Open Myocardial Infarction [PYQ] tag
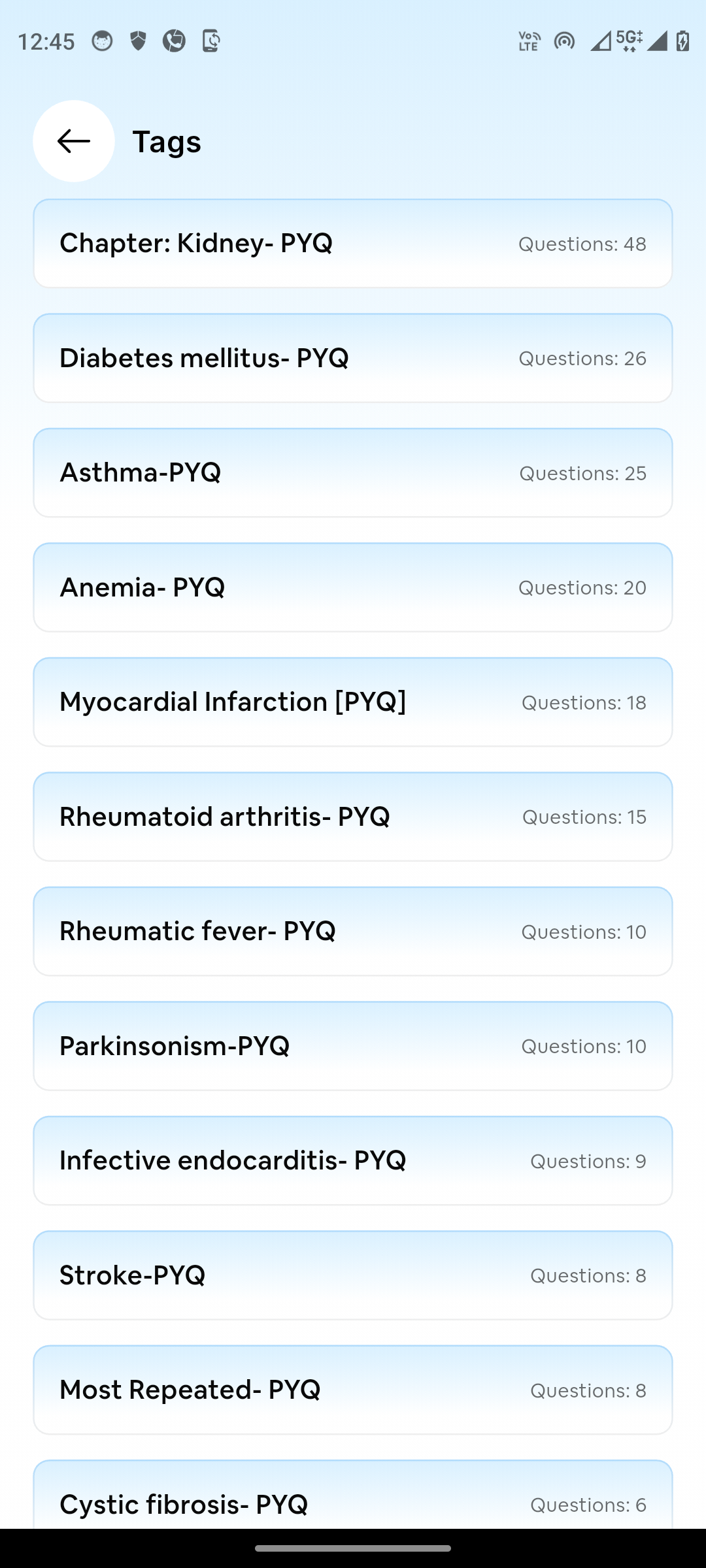 [353, 702]
